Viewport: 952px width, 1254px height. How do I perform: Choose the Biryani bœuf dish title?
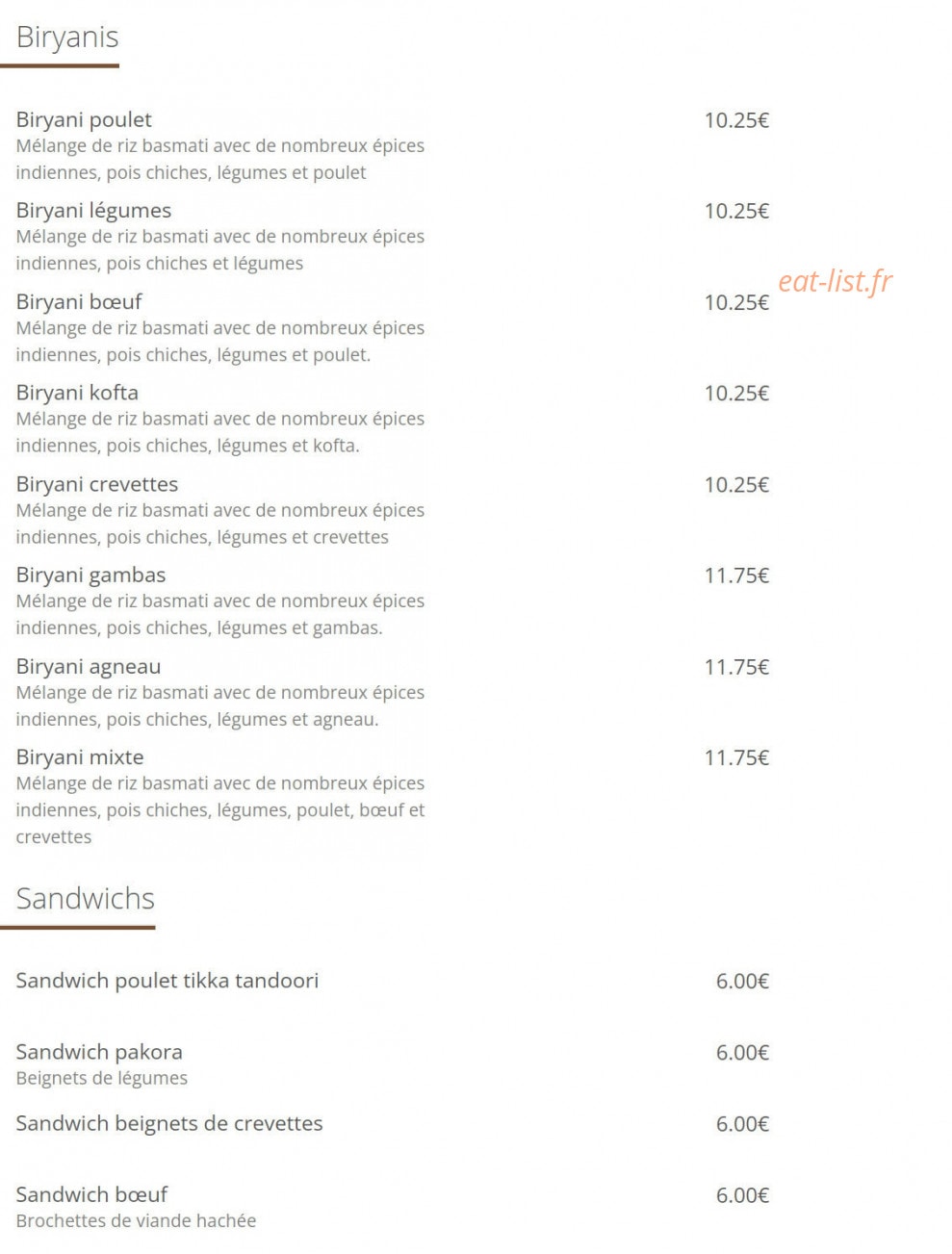[79, 302]
